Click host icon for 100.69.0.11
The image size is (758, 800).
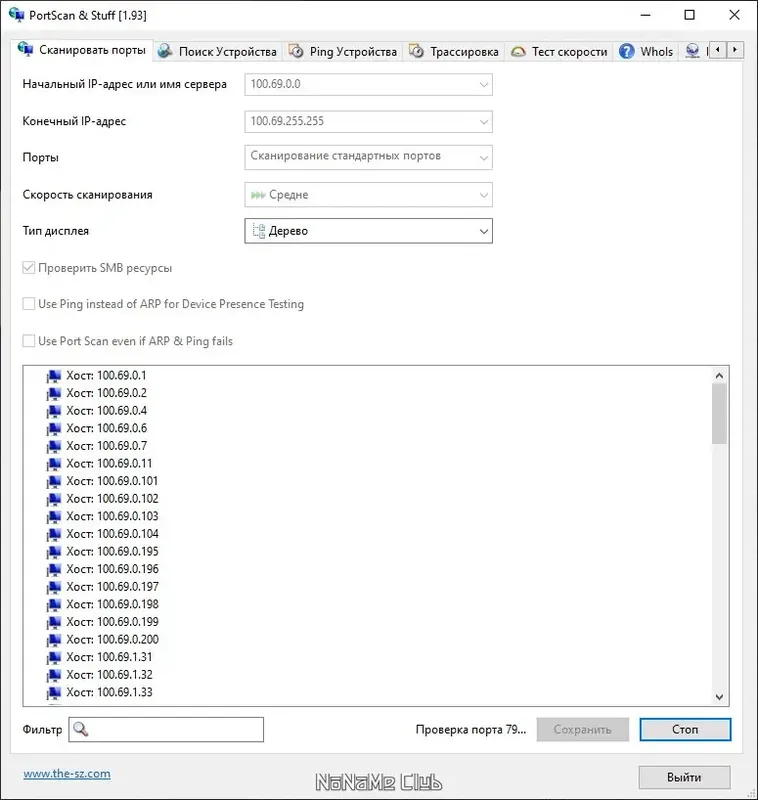tap(54, 464)
